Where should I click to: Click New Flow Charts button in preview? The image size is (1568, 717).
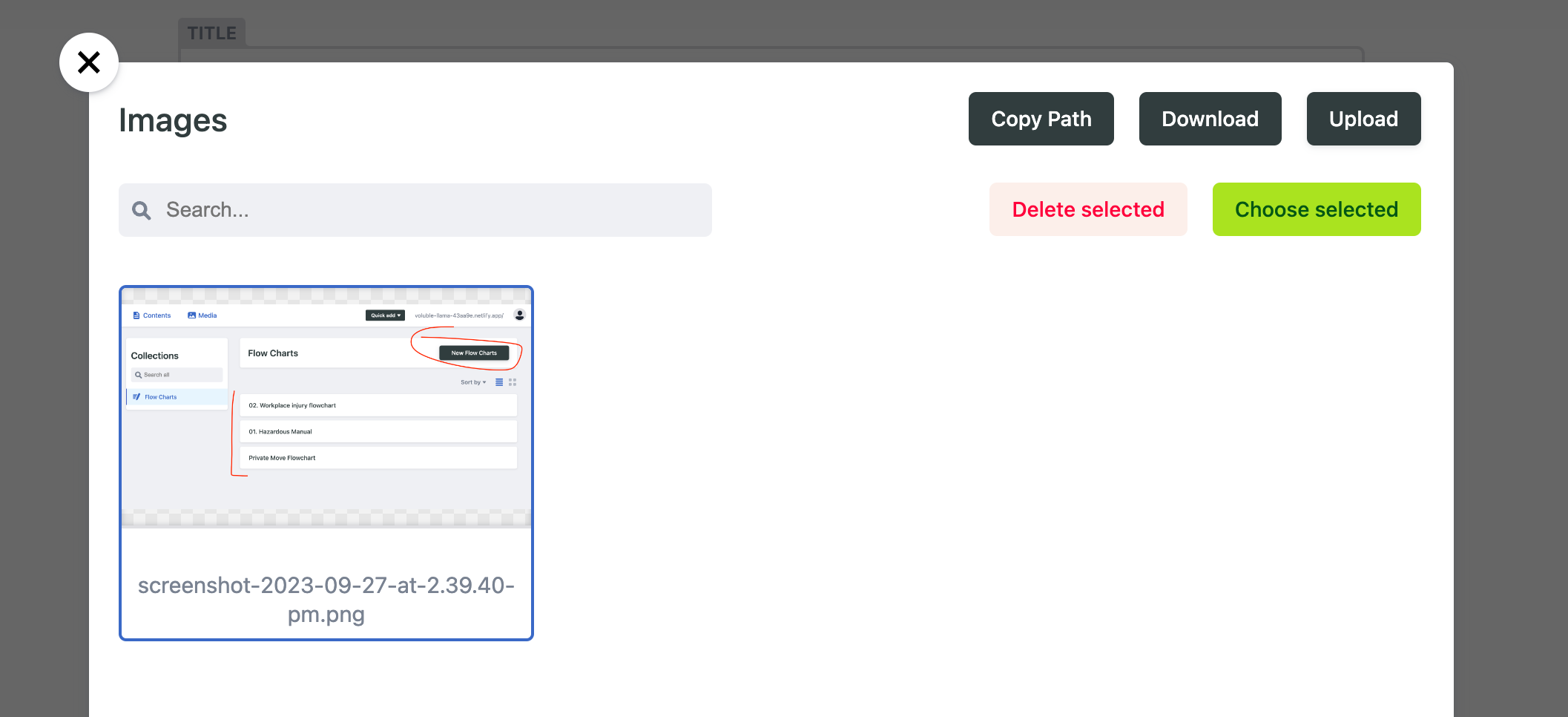(474, 353)
